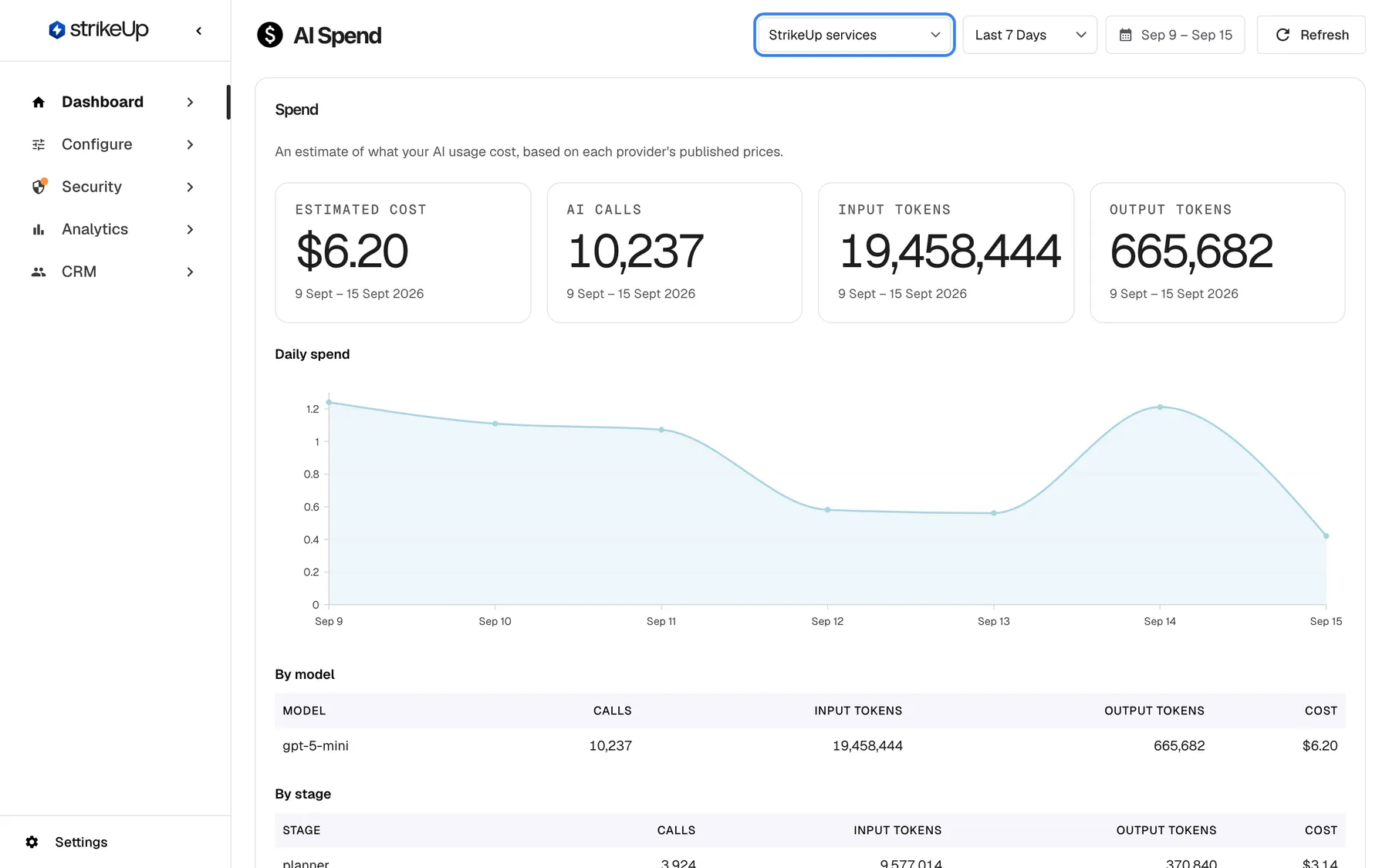Click the Security shield icon
Viewport: 1389px width, 868px height.
click(39, 187)
